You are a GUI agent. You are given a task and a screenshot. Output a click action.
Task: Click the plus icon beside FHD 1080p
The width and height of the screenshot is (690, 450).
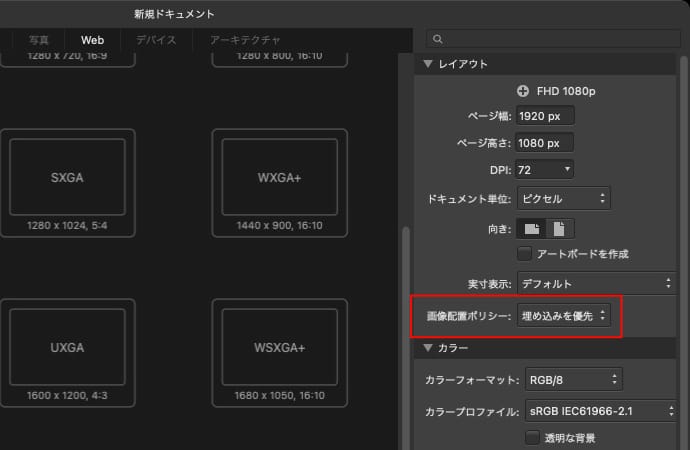coord(523,91)
